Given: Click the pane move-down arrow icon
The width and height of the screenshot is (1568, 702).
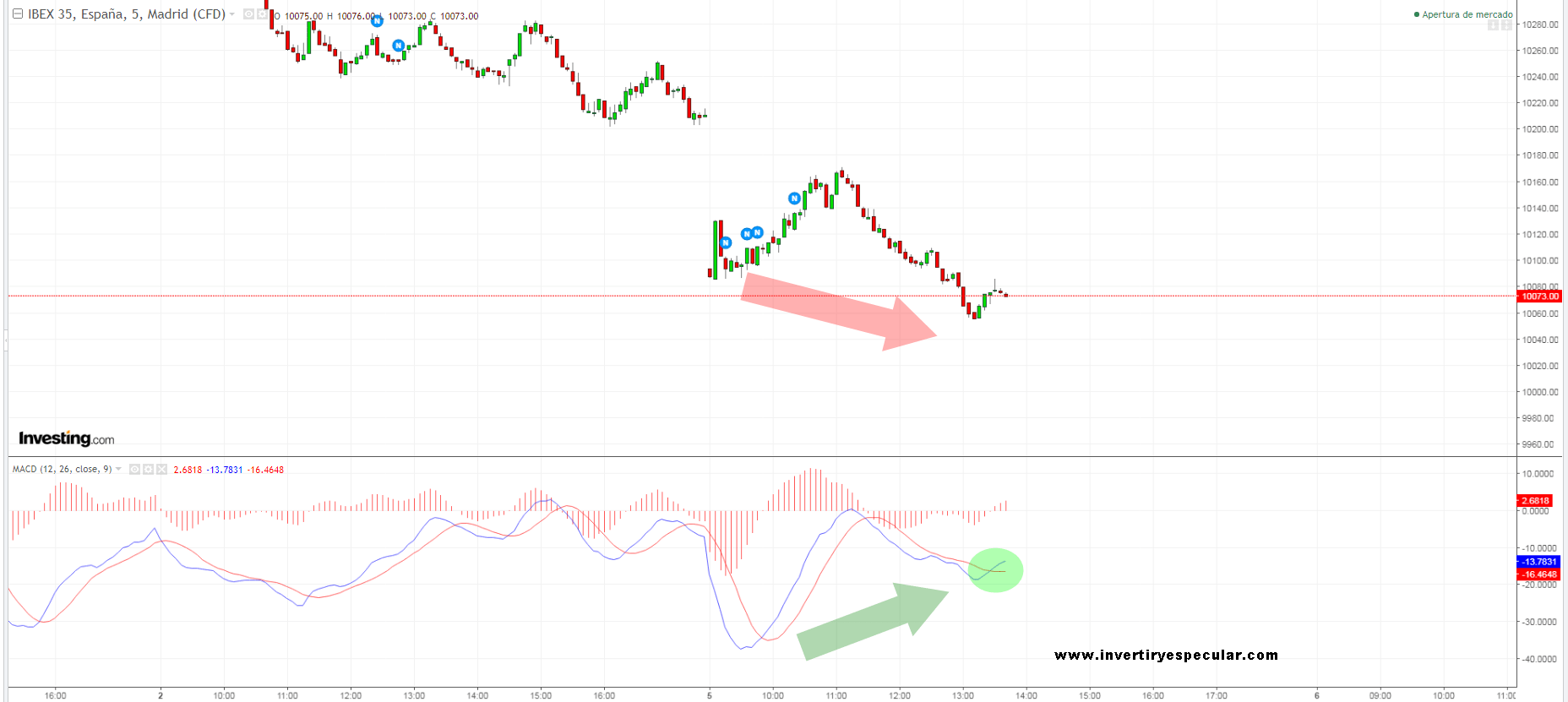Looking at the screenshot, I should pos(1493,26).
